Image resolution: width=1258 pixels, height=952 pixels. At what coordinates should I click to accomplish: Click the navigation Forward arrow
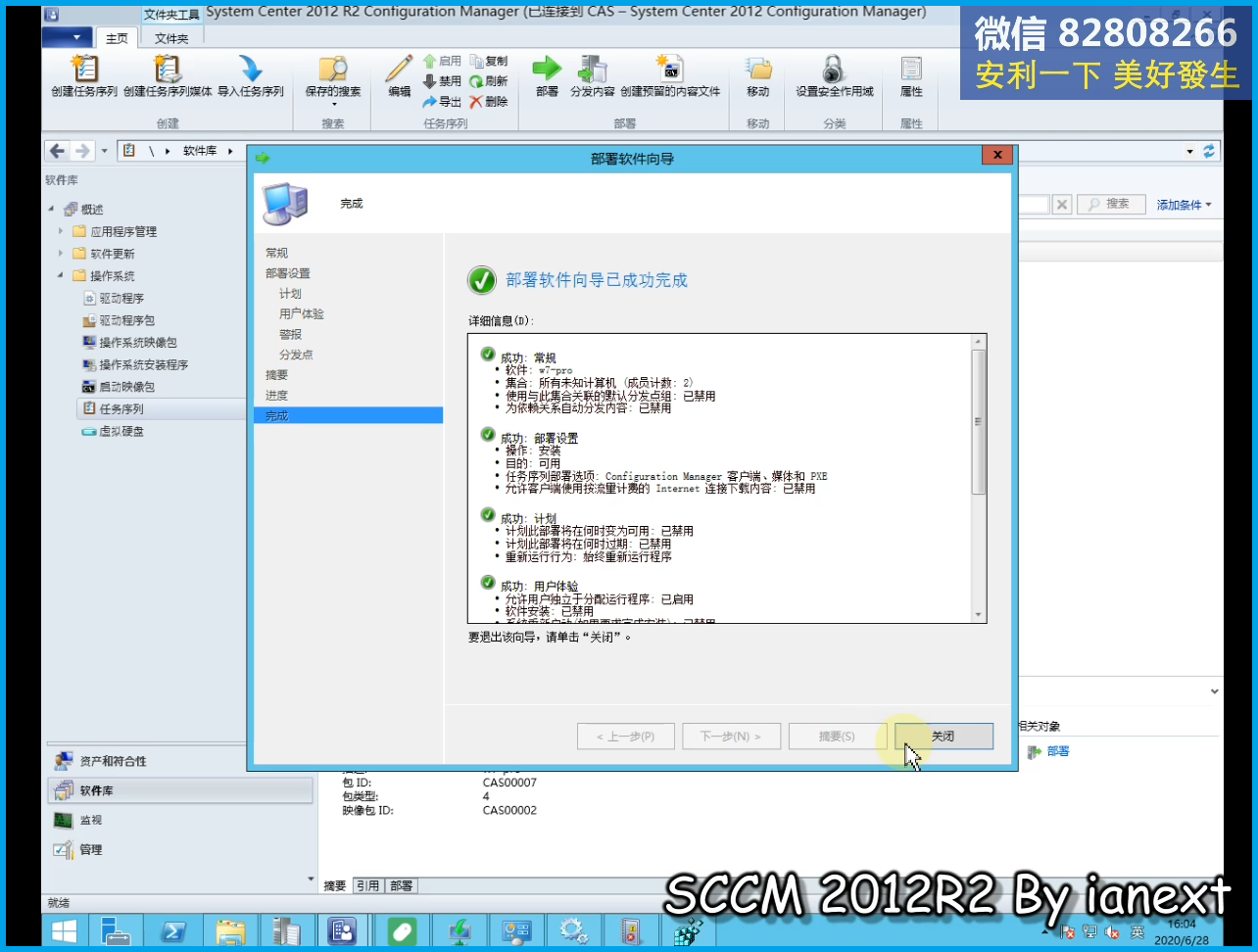point(82,151)
